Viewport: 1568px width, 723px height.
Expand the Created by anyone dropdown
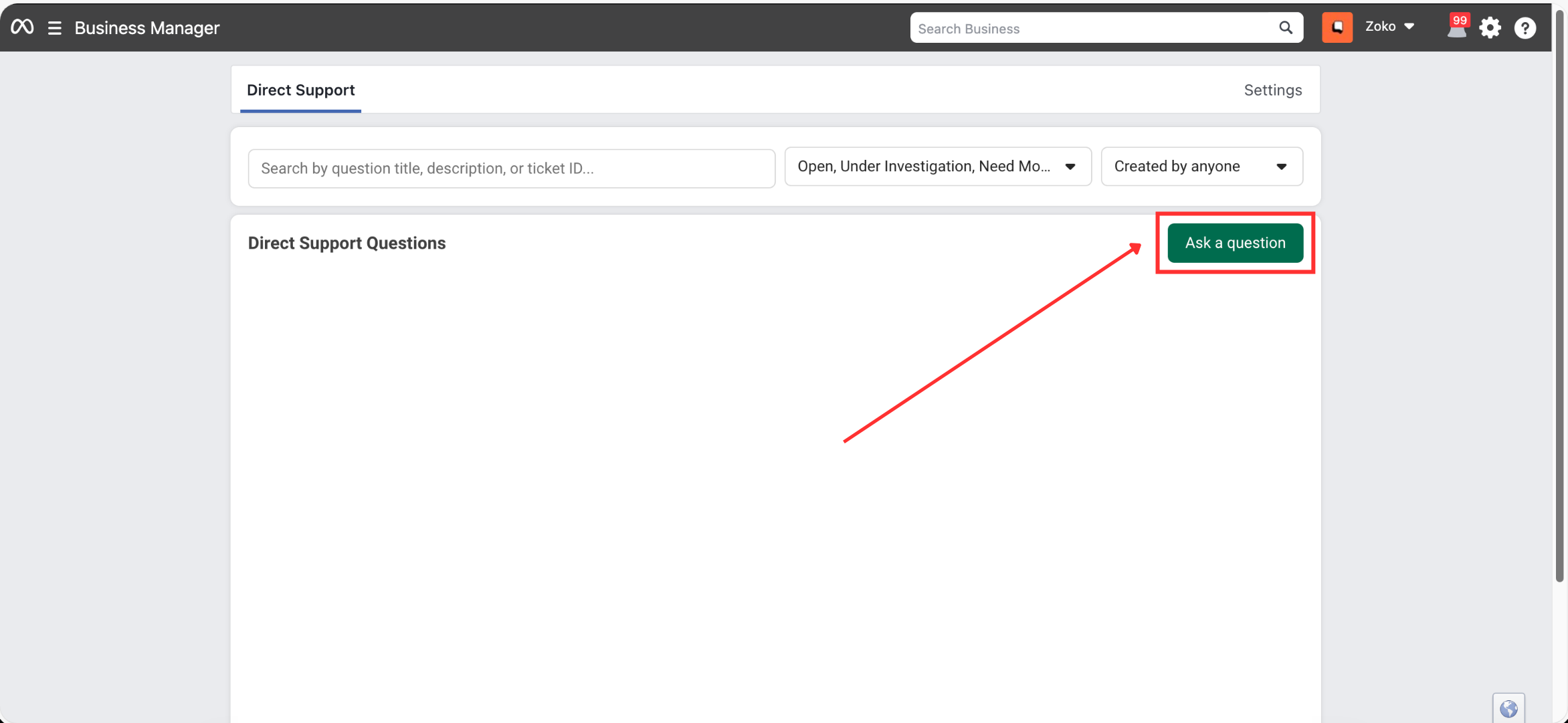pyautogui.click(x=1201, y=167)
